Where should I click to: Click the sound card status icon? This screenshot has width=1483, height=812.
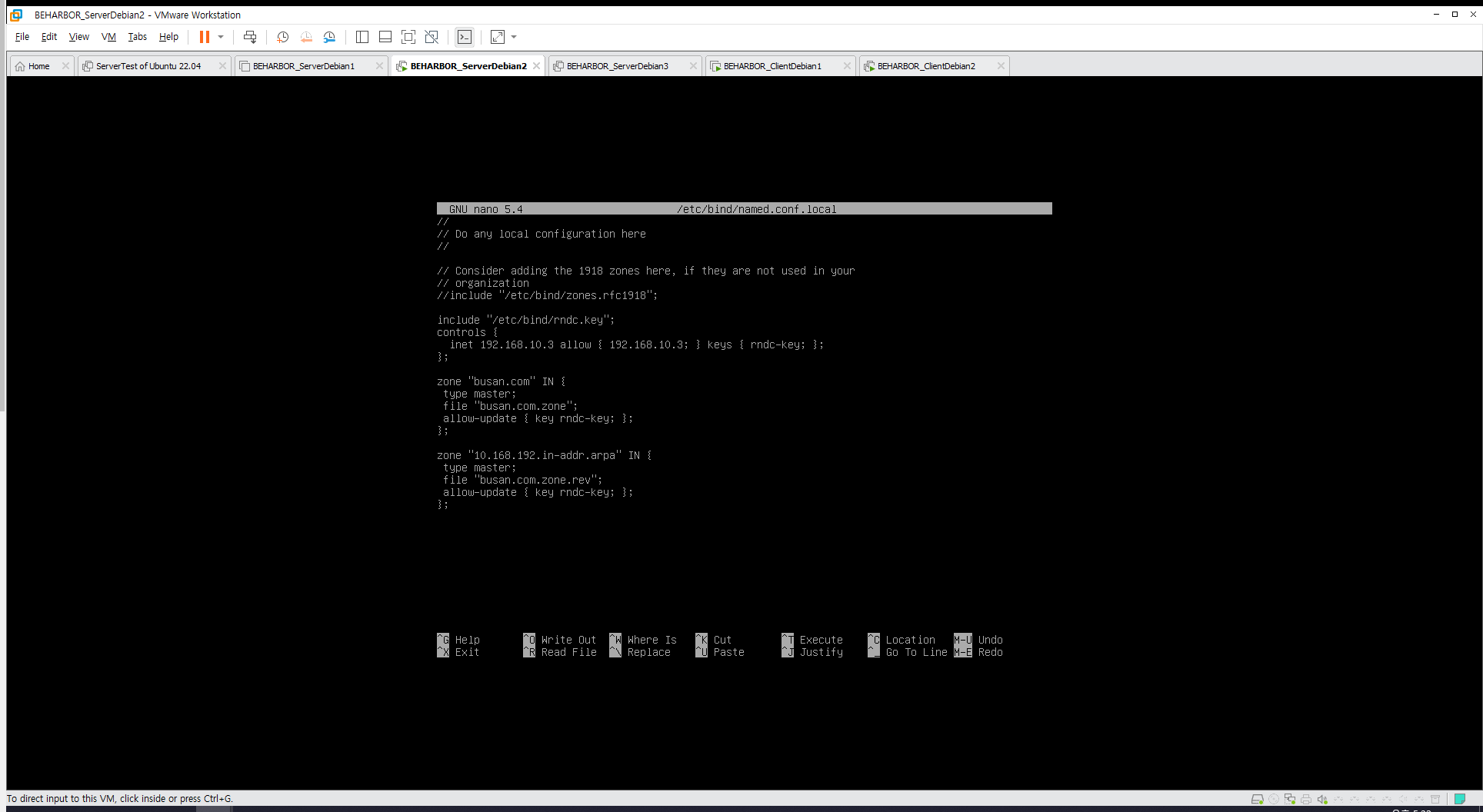coord(1322,799)
